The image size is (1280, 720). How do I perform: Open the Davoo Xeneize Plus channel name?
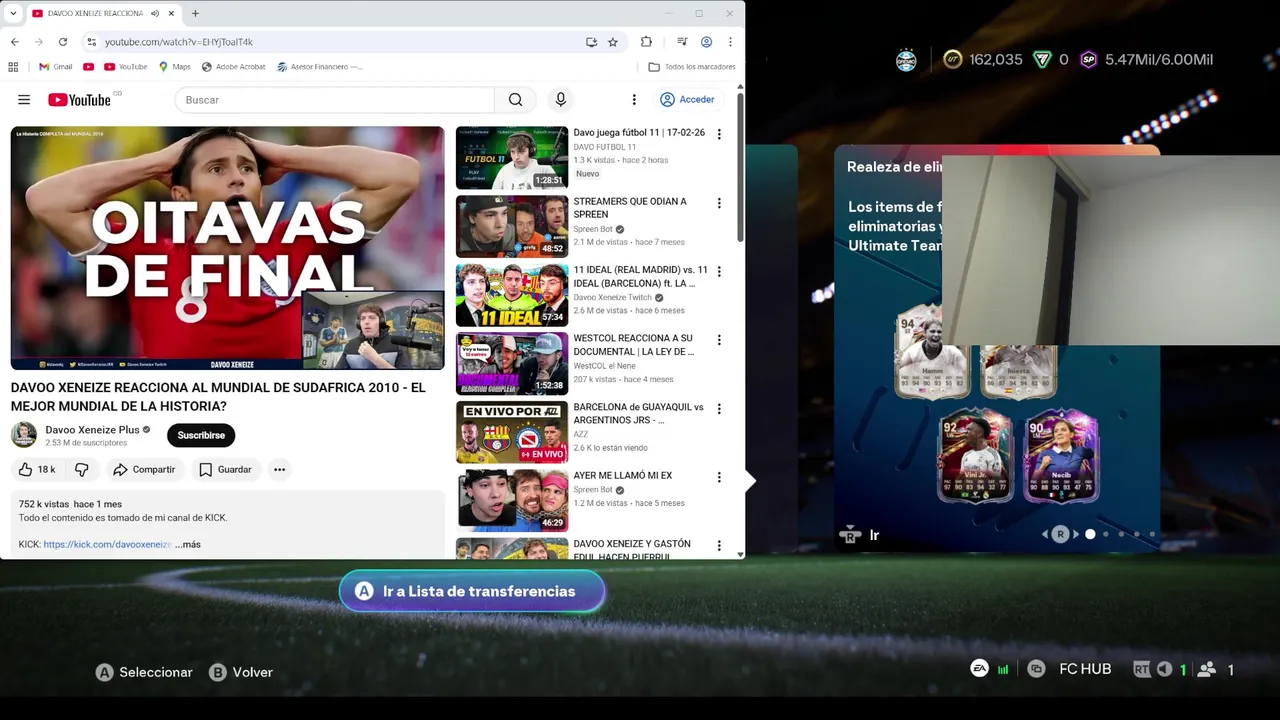(92, 430)
